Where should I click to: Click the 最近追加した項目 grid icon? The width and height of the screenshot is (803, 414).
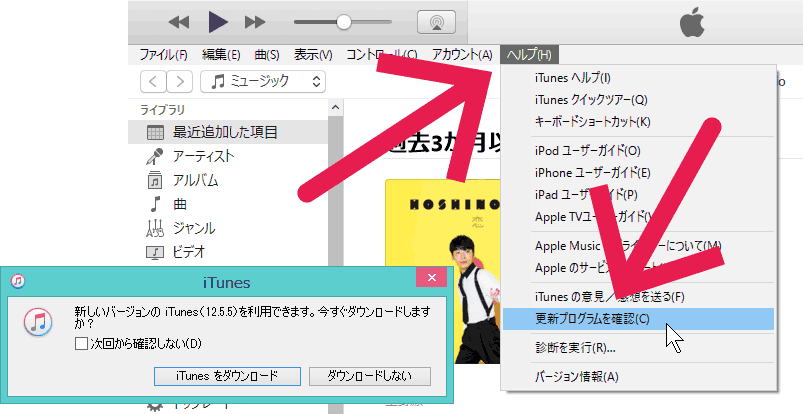pyautogui.click(x=155, y=133)
